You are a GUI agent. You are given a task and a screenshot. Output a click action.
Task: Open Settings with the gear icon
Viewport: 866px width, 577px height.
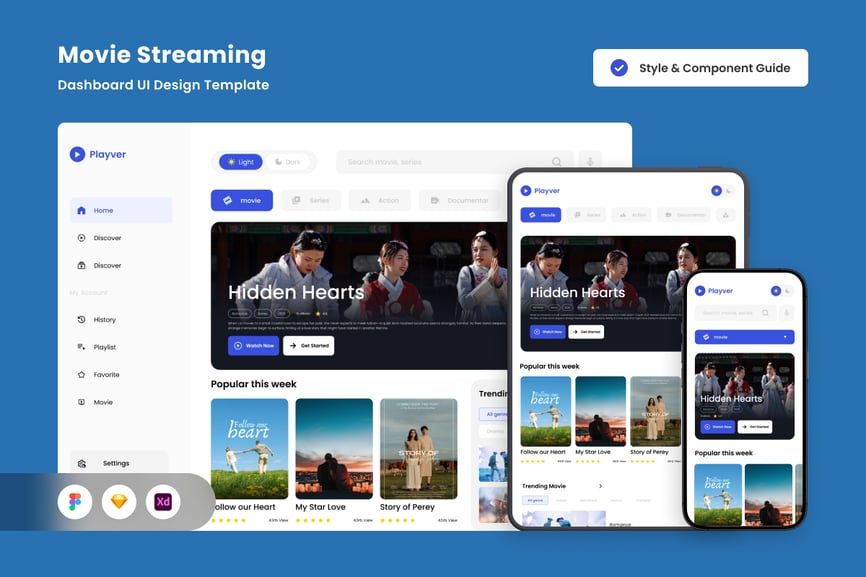pos(82,464)
